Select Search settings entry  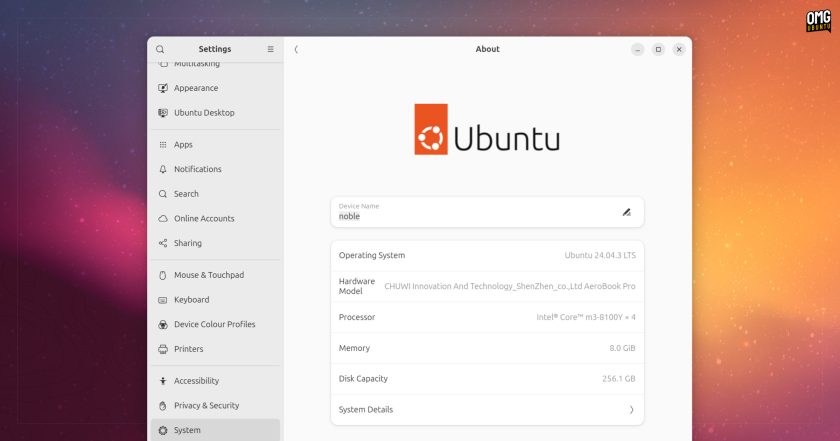pyautogui.click(x=215, y=194)
